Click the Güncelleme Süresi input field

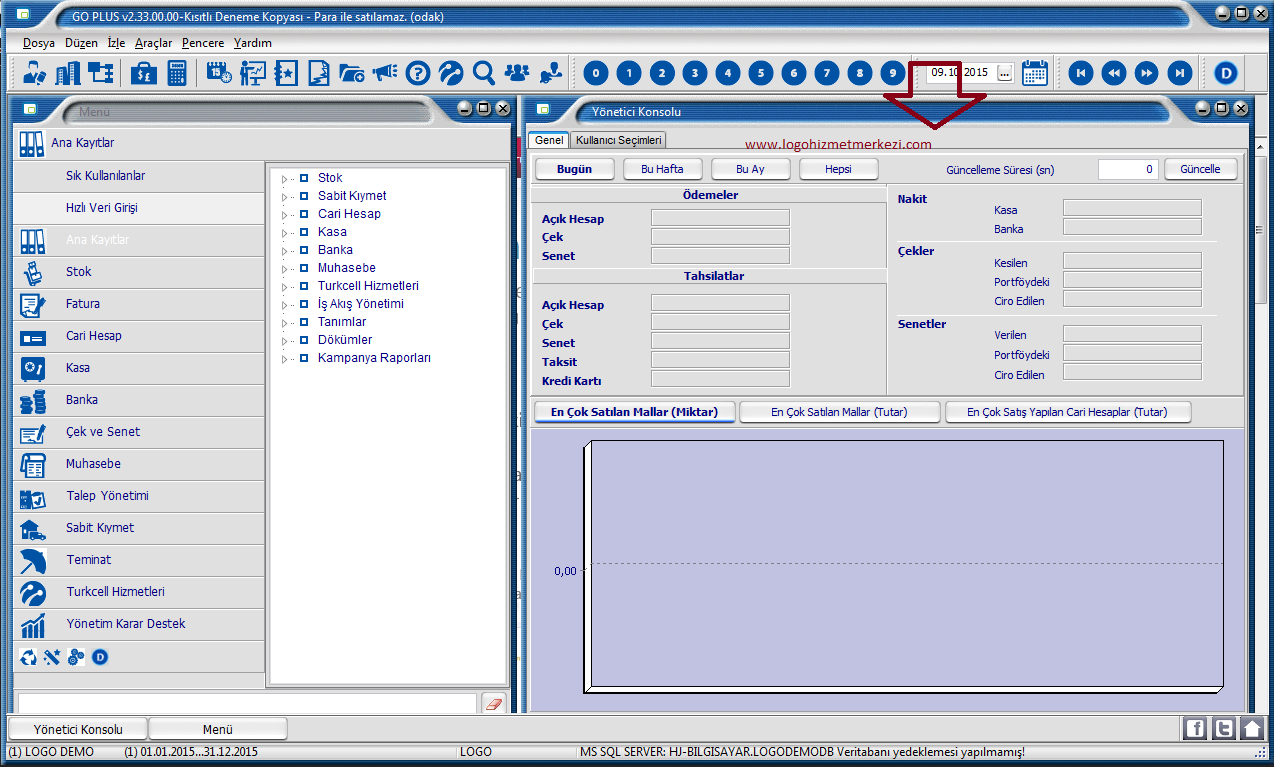(x=1128, y=169)
